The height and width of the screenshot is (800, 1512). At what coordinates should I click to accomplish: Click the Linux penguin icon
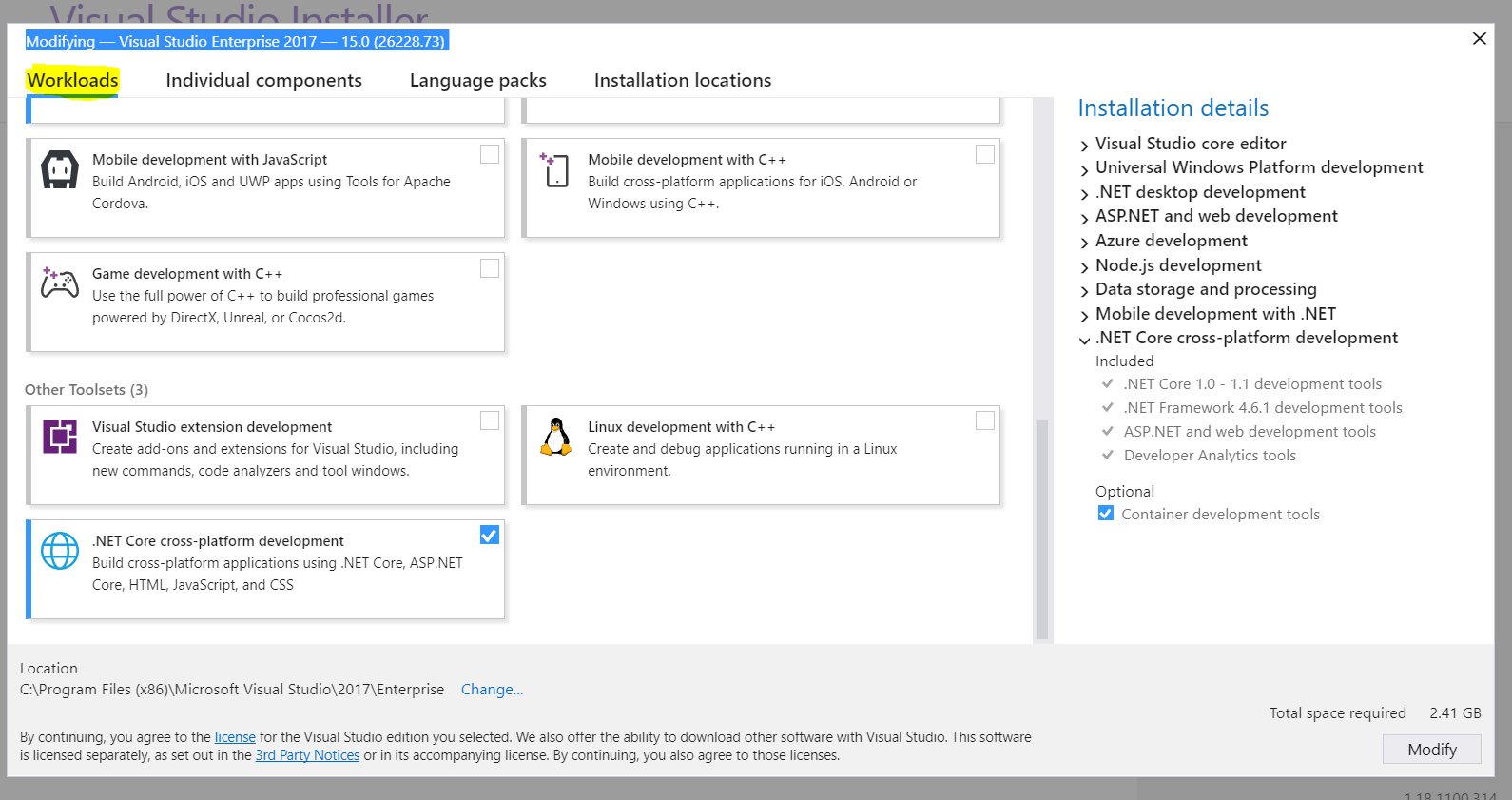(x=556, y=437)
